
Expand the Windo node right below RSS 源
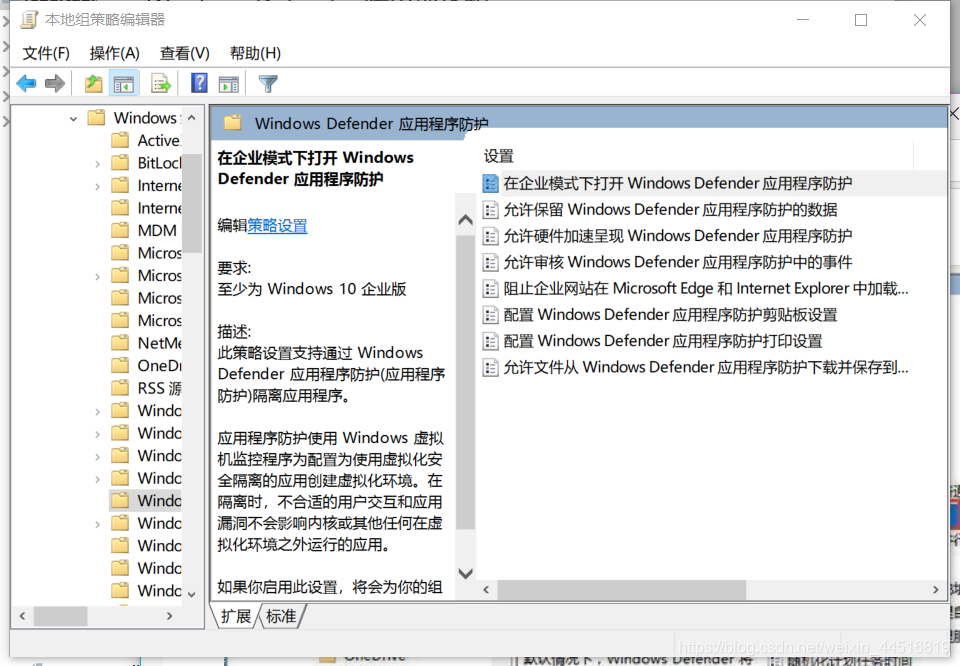(97, 411)
